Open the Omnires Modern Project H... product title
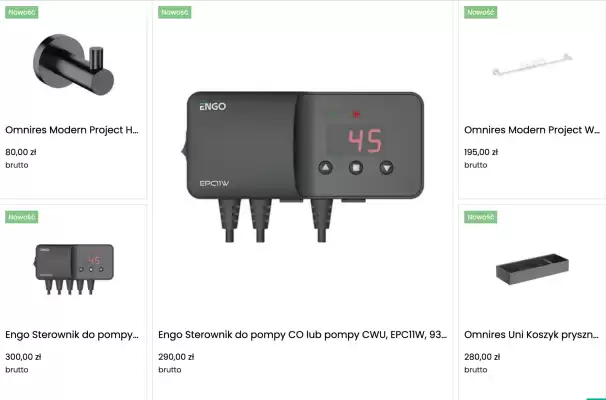 (72, 130)
